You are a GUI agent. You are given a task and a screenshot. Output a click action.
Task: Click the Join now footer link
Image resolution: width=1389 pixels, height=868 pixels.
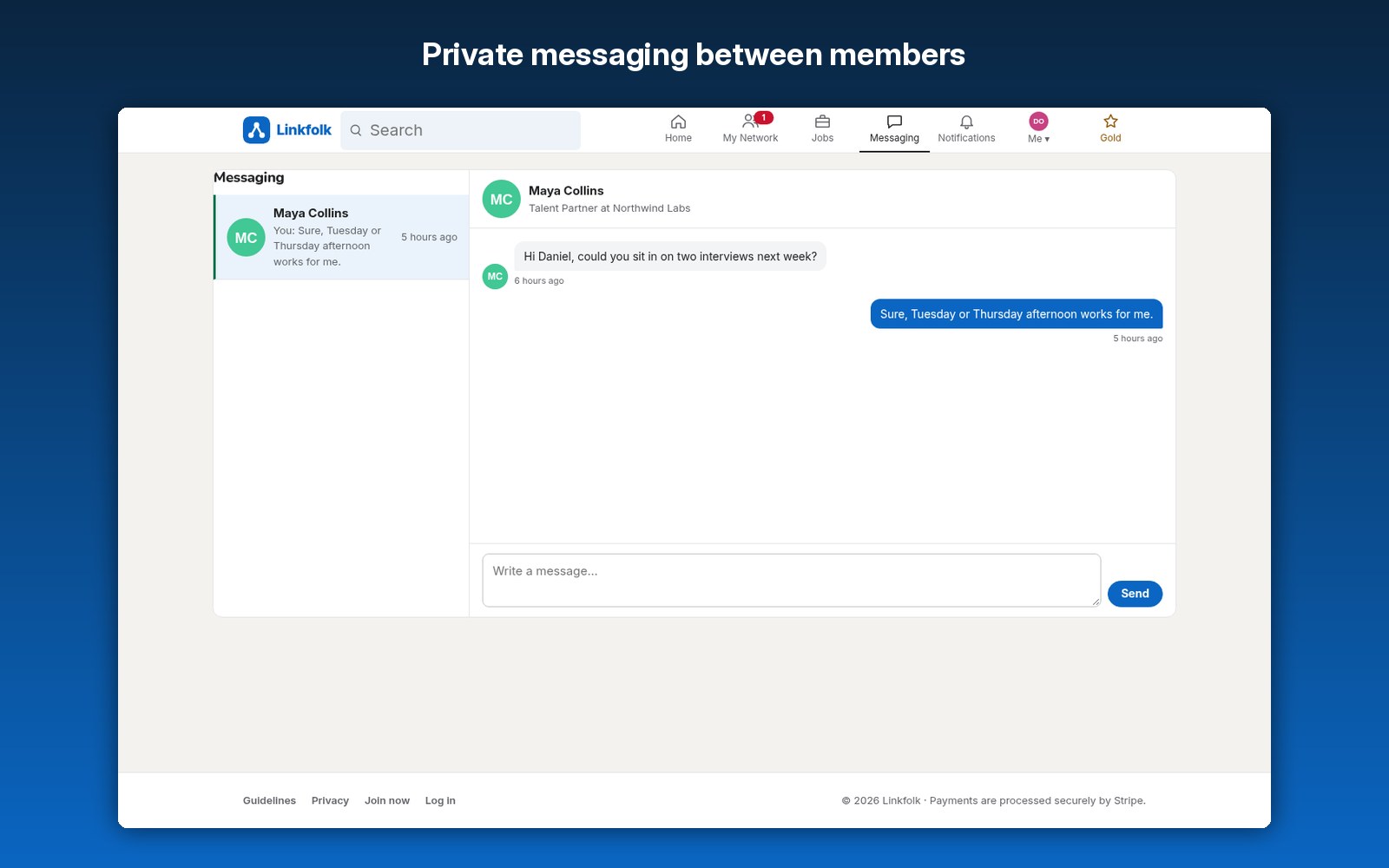[x=387, y=800]
